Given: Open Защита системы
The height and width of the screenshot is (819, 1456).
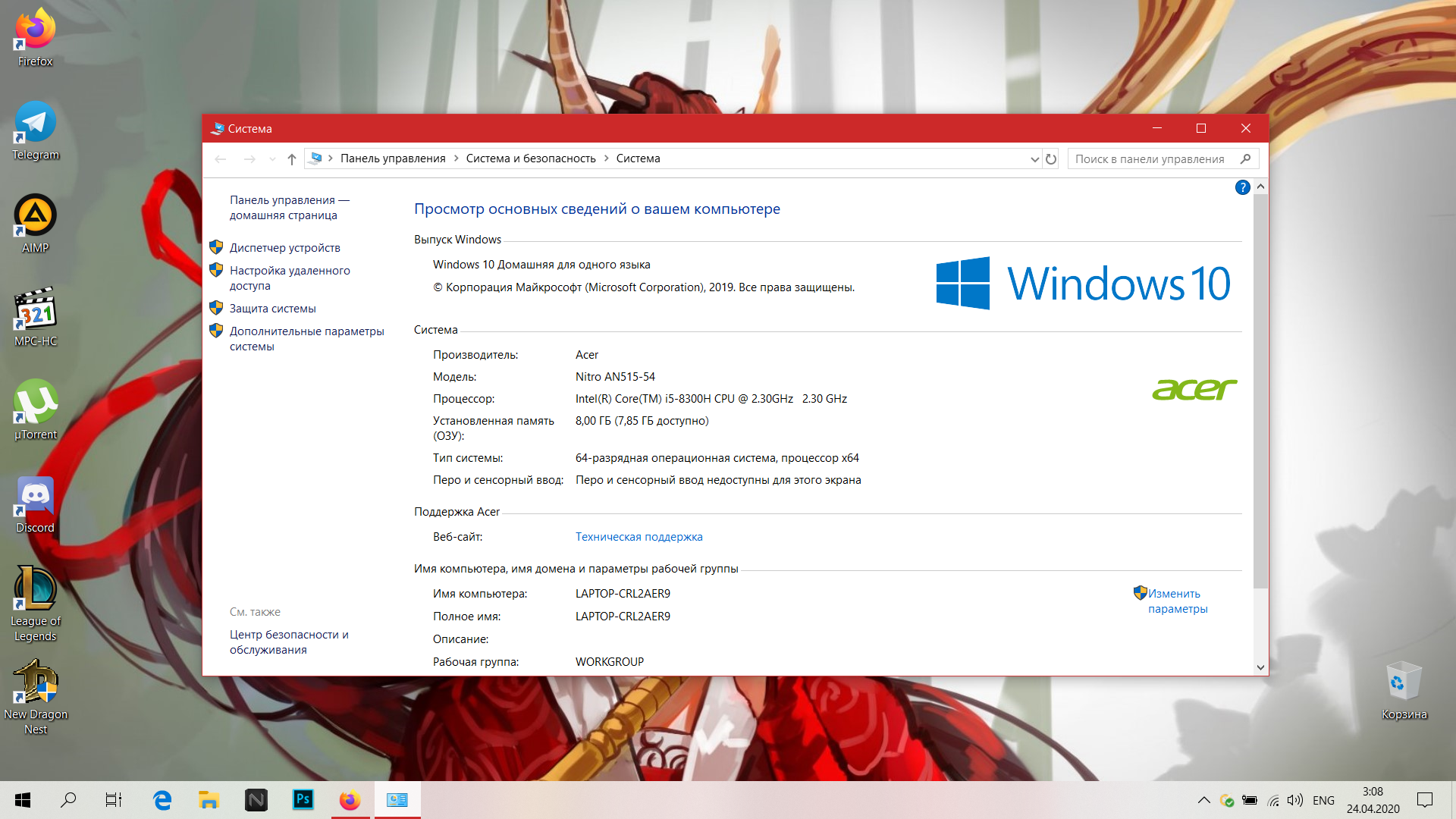Looking at the screenshot, I should pos(273,309).
